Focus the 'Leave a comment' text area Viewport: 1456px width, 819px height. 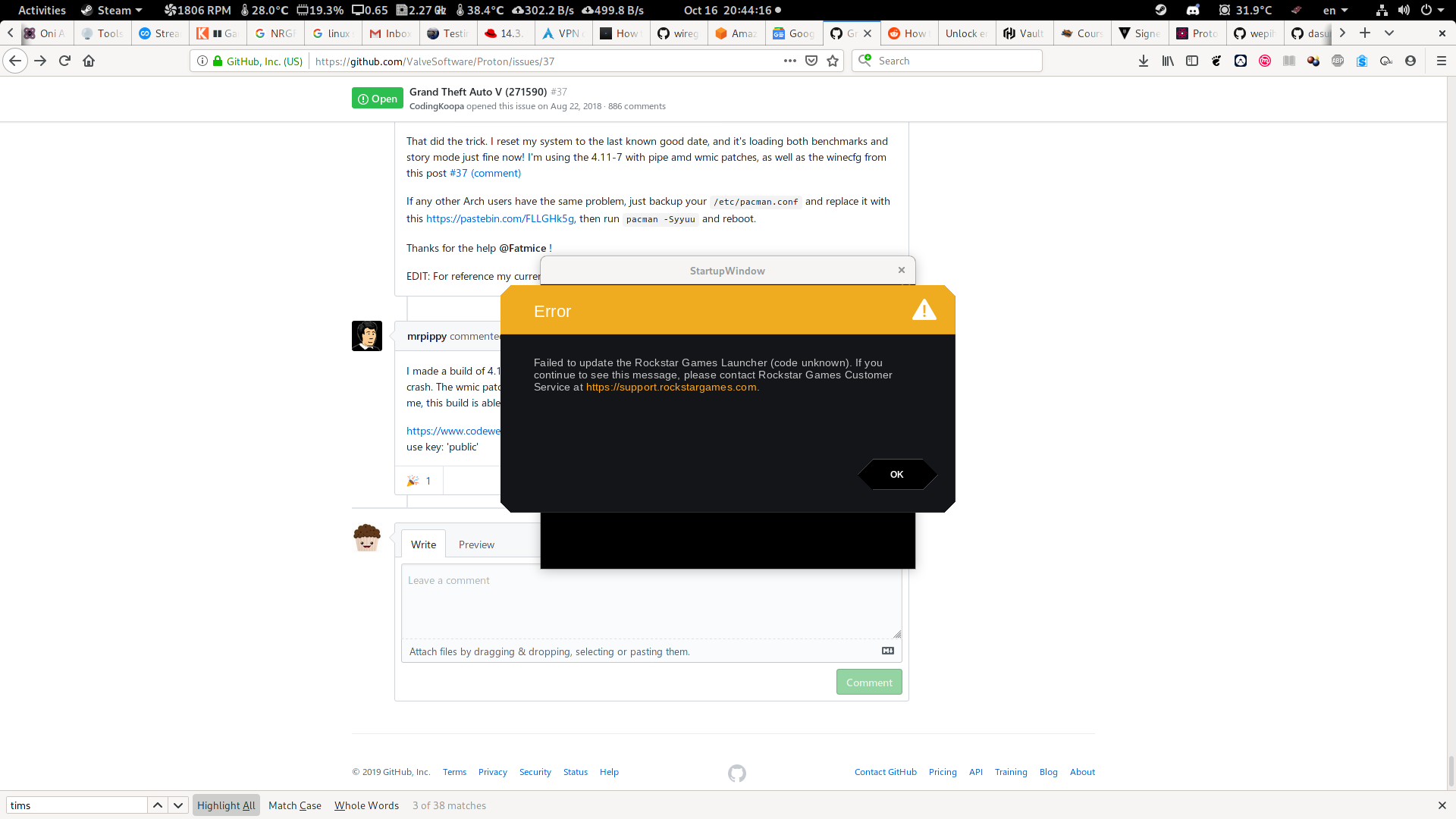click(x=651, y=601)
